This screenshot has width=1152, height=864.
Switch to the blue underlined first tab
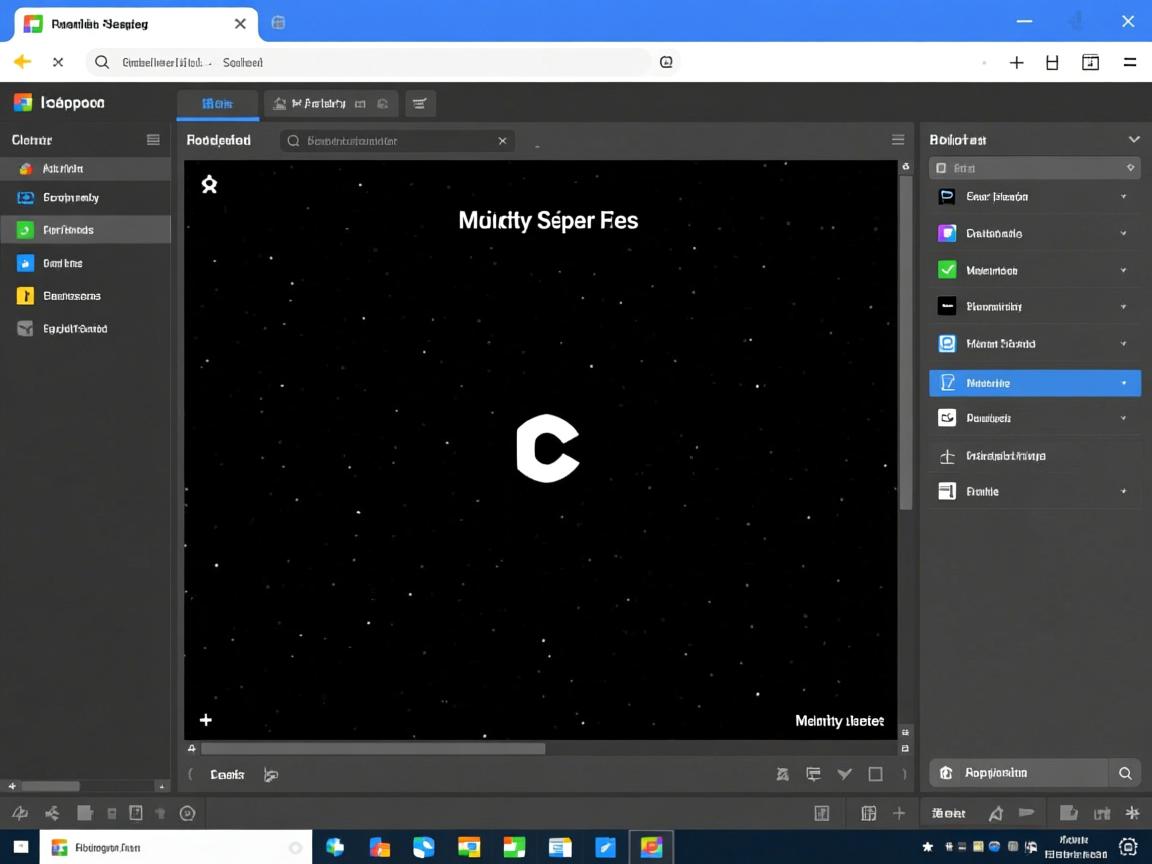pos(217,103)
